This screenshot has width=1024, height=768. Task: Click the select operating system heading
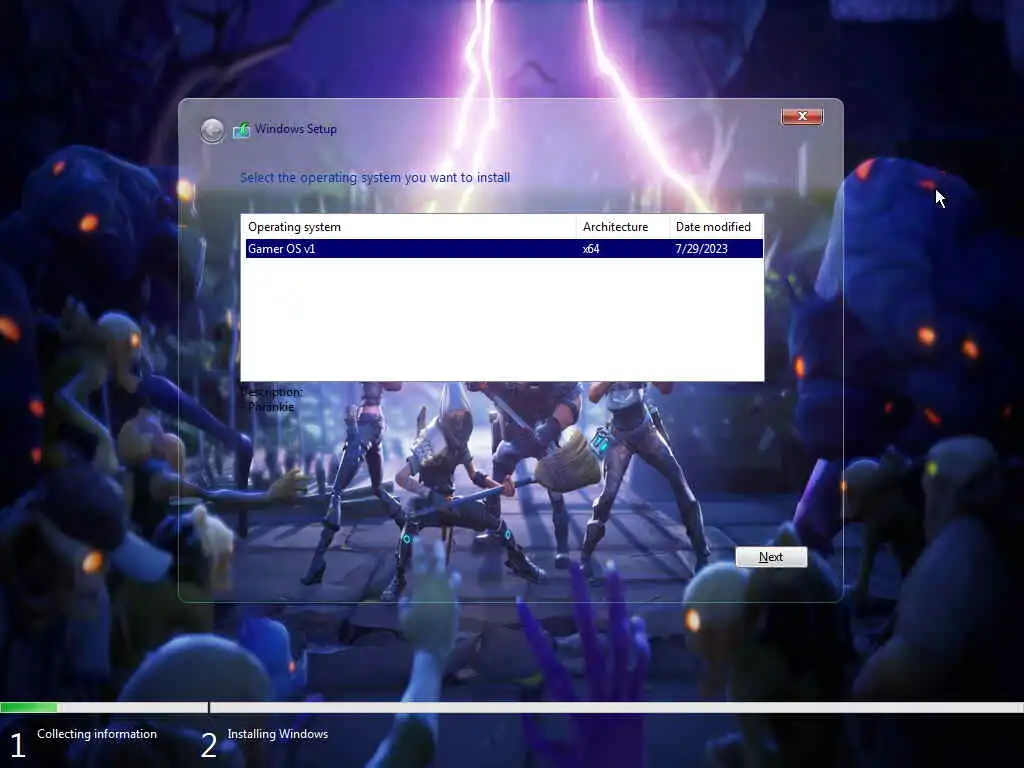(375, 178)
